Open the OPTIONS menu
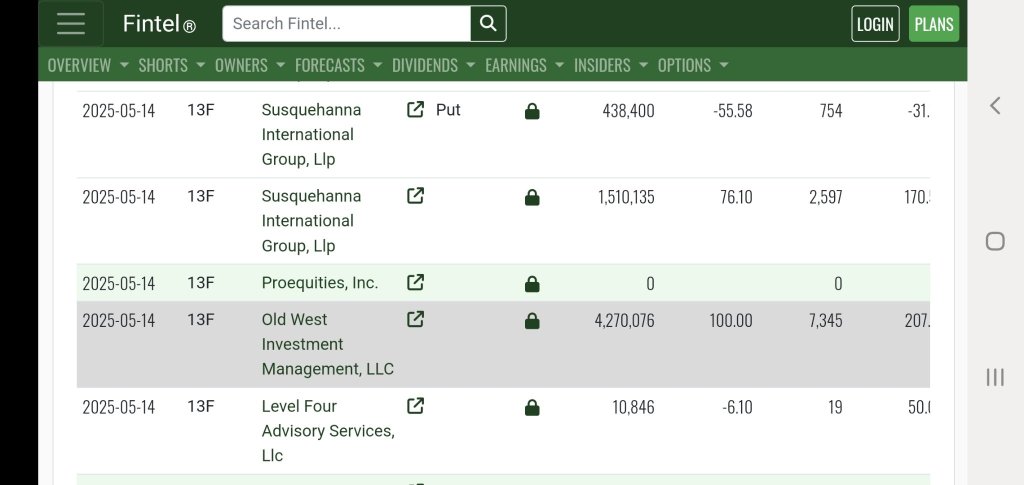1024x485 pixels. point(693,65)
